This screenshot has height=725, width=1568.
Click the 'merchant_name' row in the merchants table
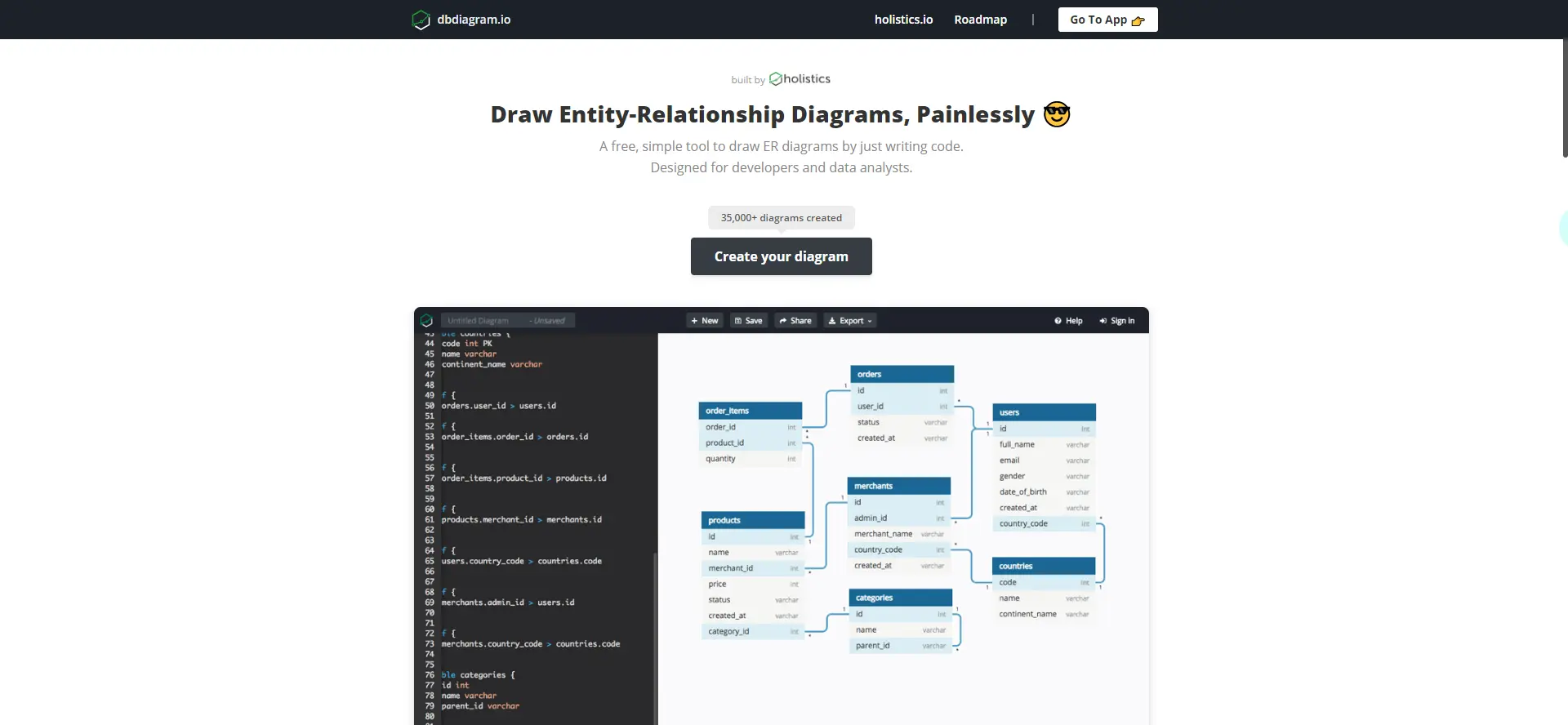pos(899,534)
